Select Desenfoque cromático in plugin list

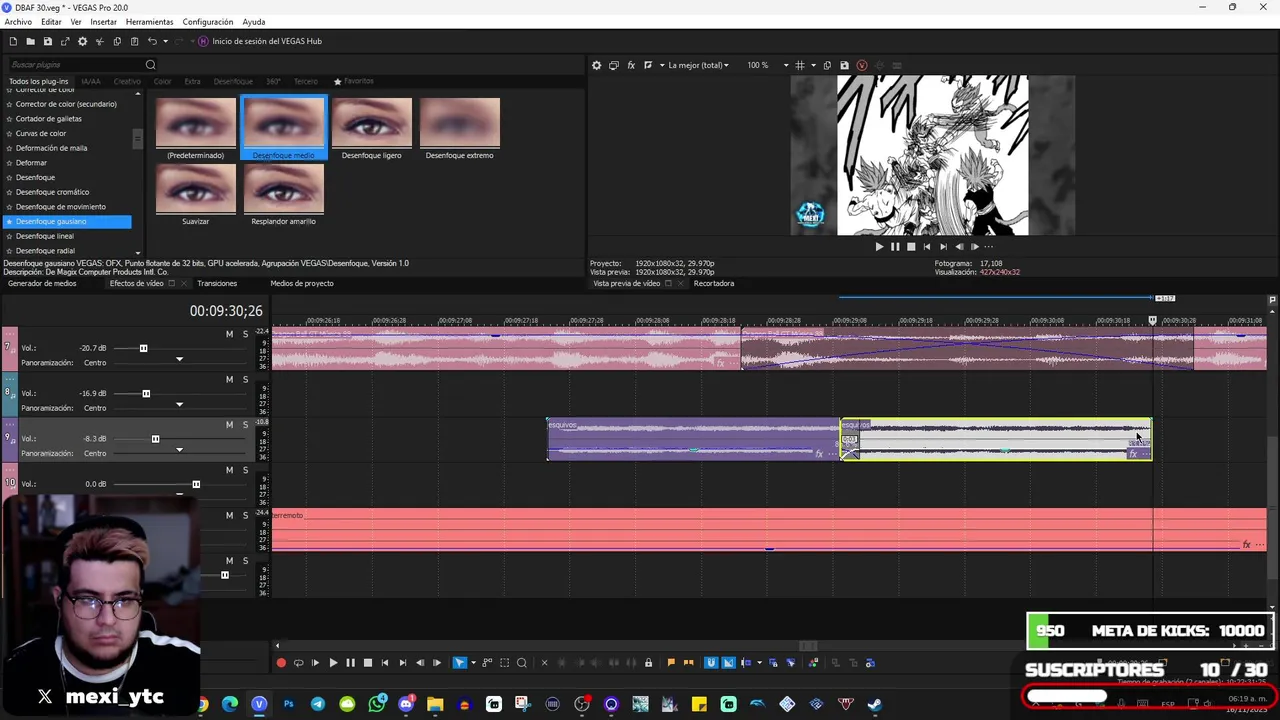click(52, 192)
